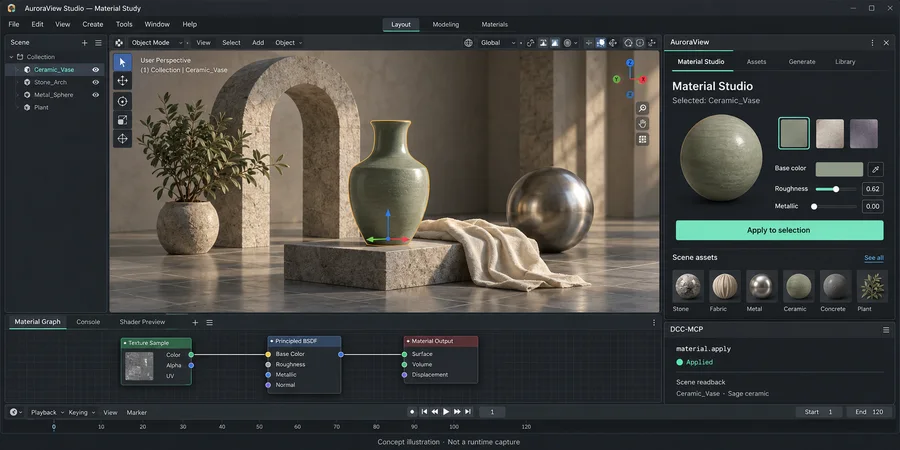
Task: Open the Shader Preview tab
Action: click(142, 322)
